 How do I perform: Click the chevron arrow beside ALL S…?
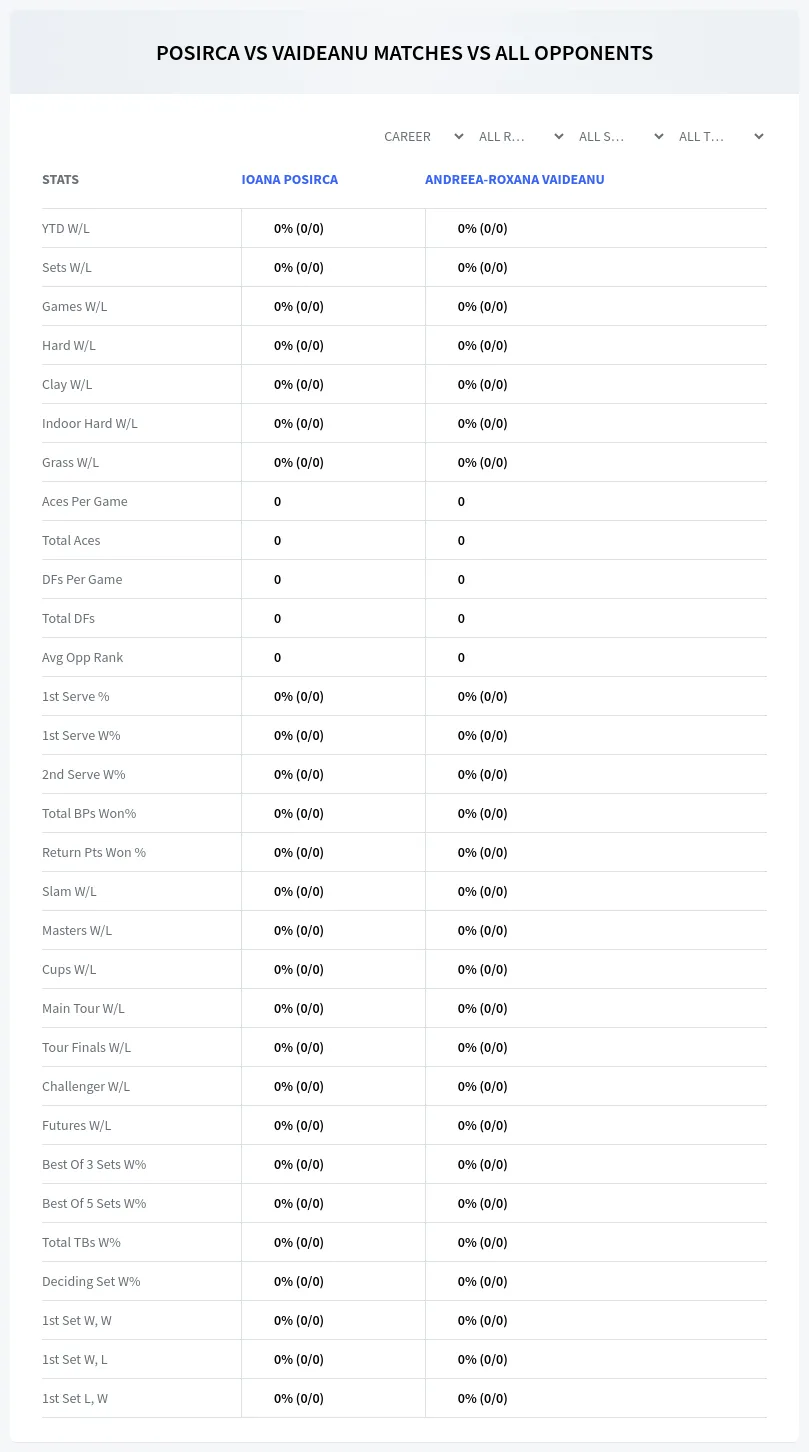point(659,136)
